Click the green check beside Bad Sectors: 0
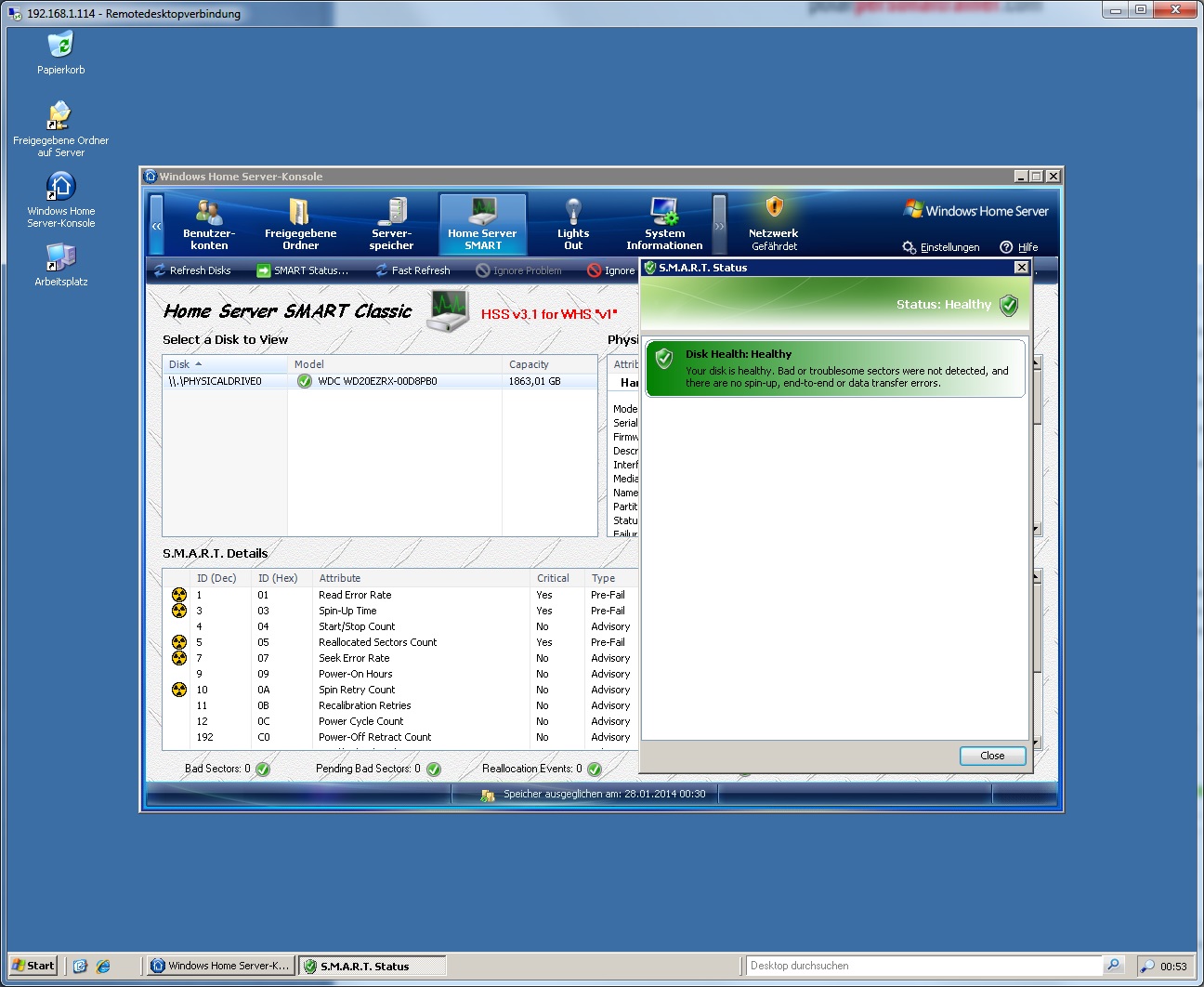Screen dimensions: 1204x987 pos(263,769)
